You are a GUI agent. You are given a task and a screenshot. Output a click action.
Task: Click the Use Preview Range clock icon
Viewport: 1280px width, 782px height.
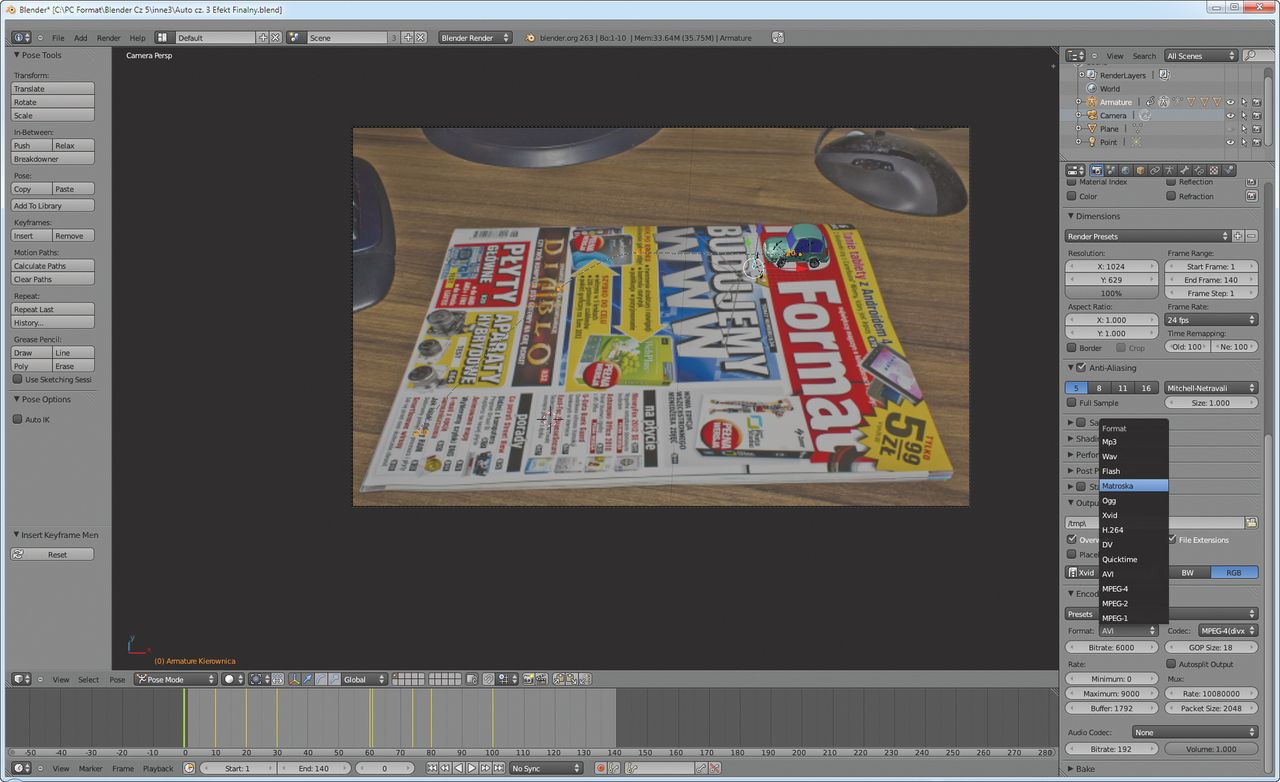[x=189, y=768]
